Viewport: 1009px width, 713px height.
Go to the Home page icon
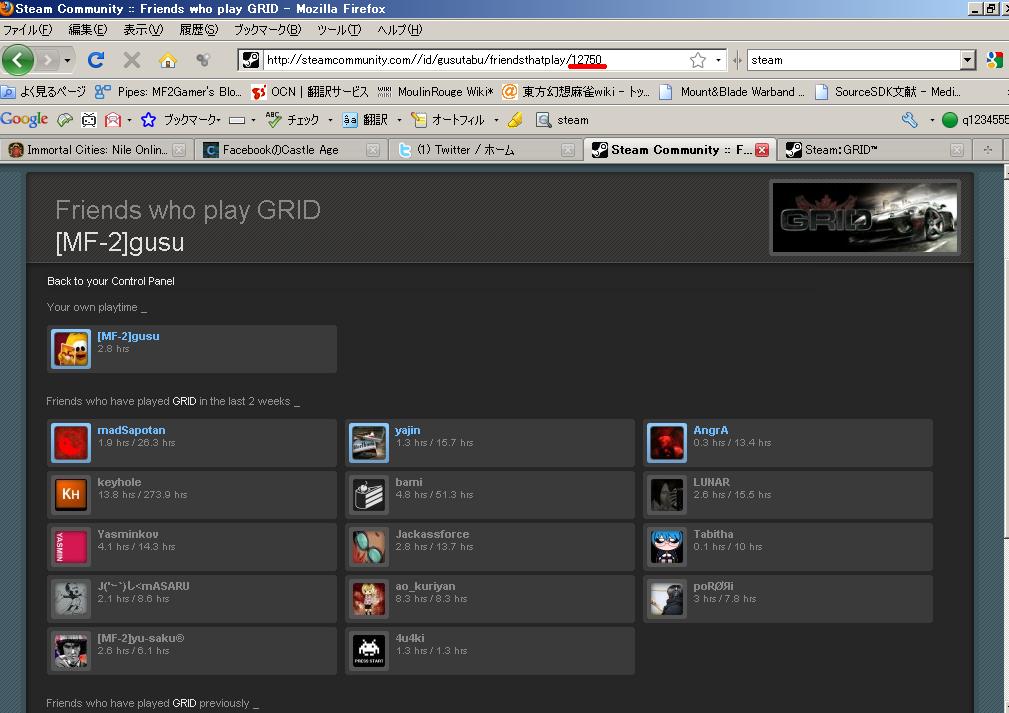pos(167,60)
